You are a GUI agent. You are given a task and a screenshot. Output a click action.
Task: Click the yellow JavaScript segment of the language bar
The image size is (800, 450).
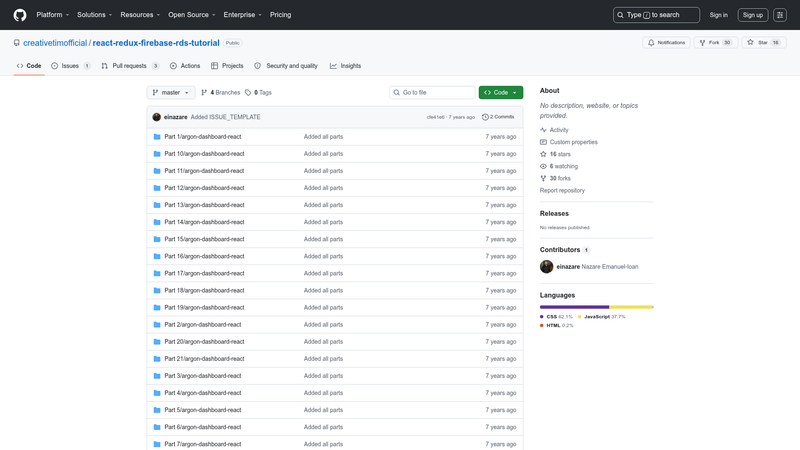pos(631,307)
